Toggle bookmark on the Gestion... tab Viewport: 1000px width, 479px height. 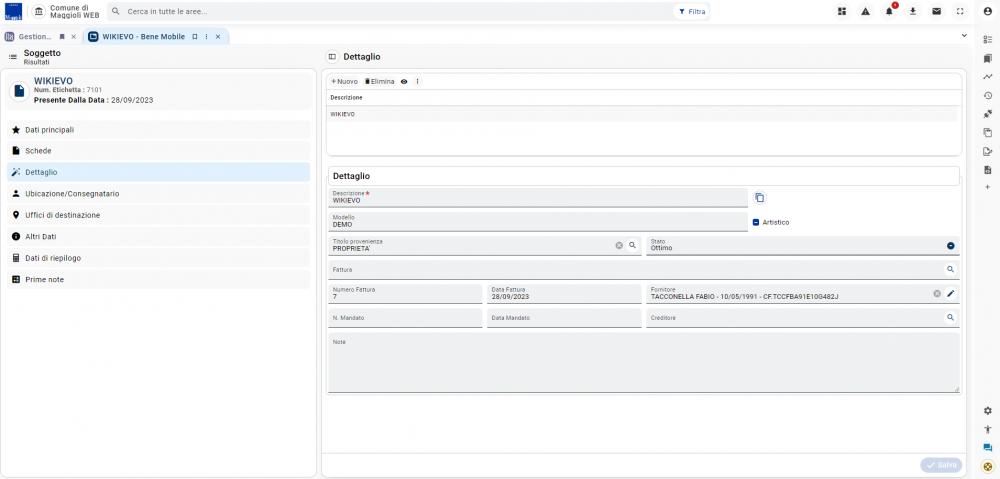(x=62, y=37)
